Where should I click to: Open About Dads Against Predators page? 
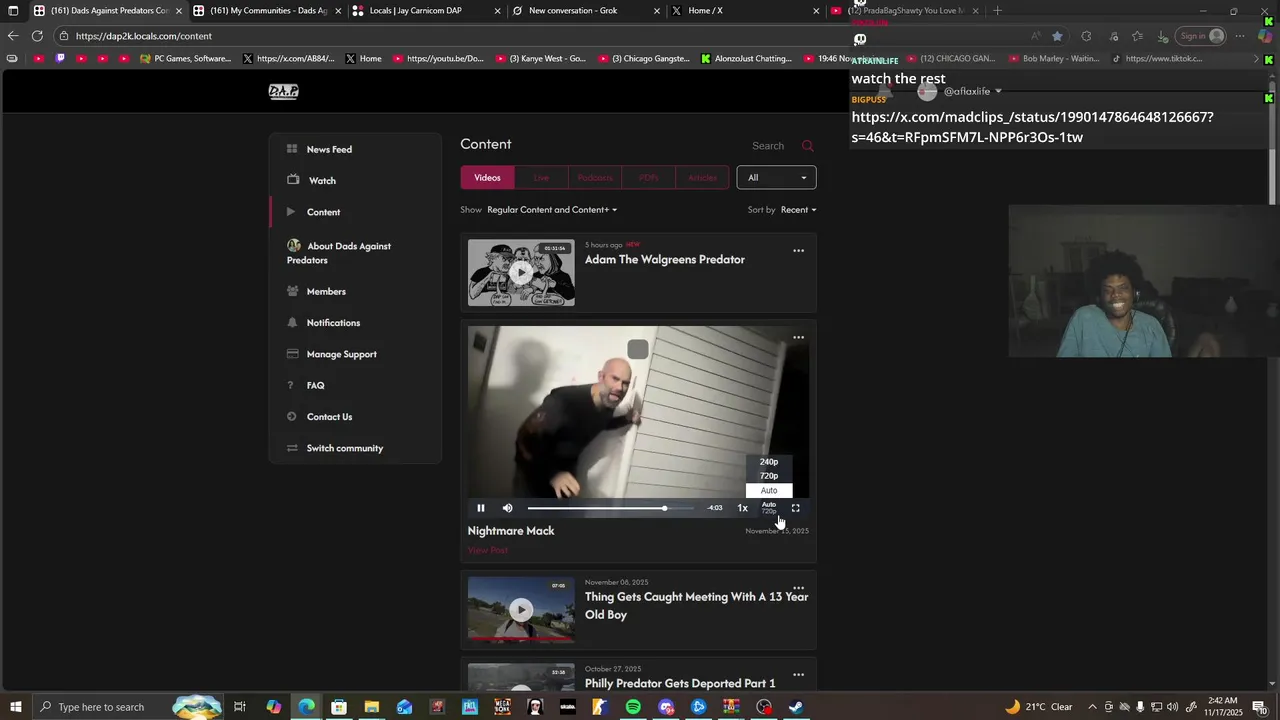(339, 253)
